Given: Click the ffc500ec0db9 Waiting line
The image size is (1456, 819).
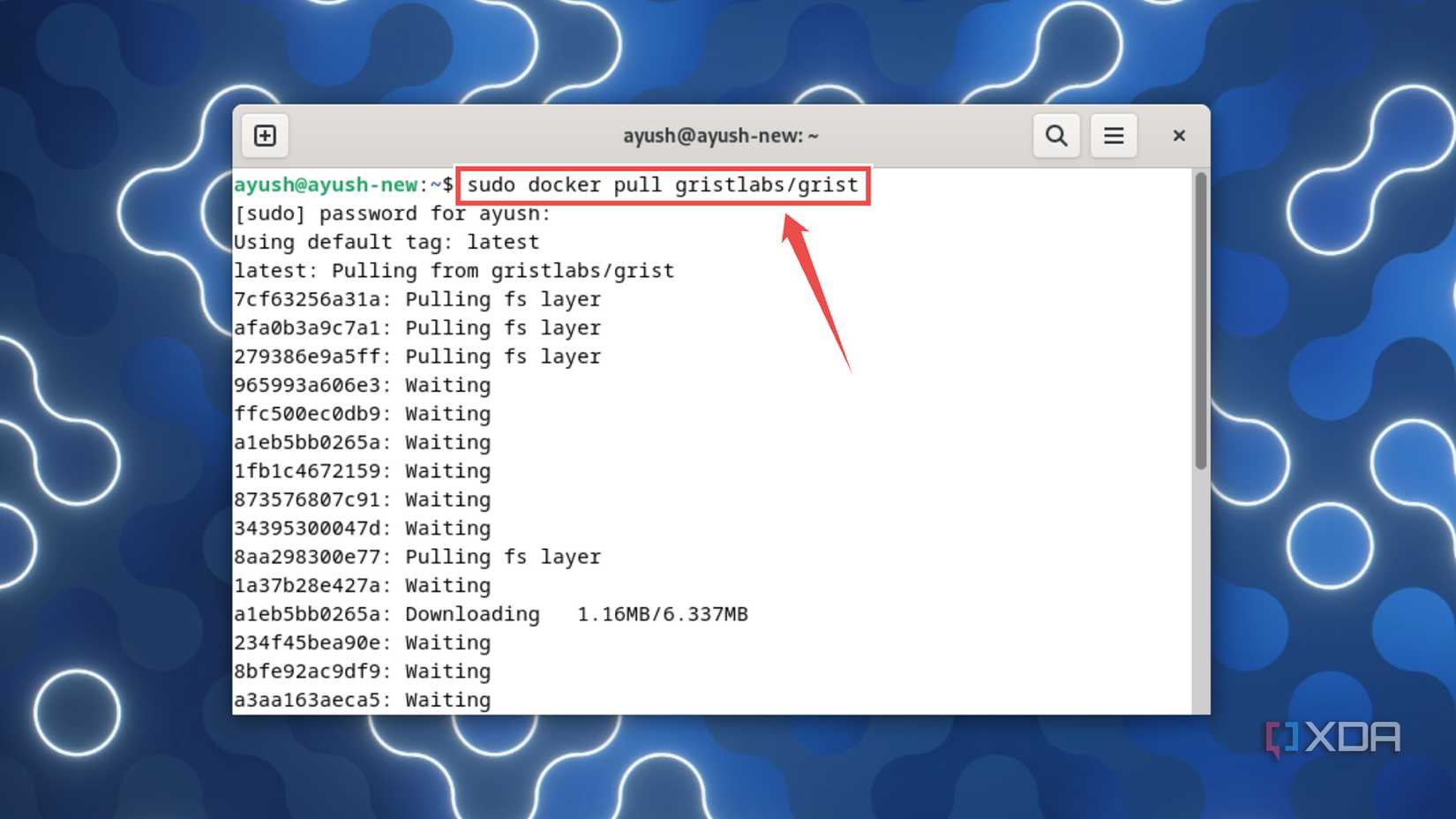Looking at the screenshot, I should pos(363,414).
